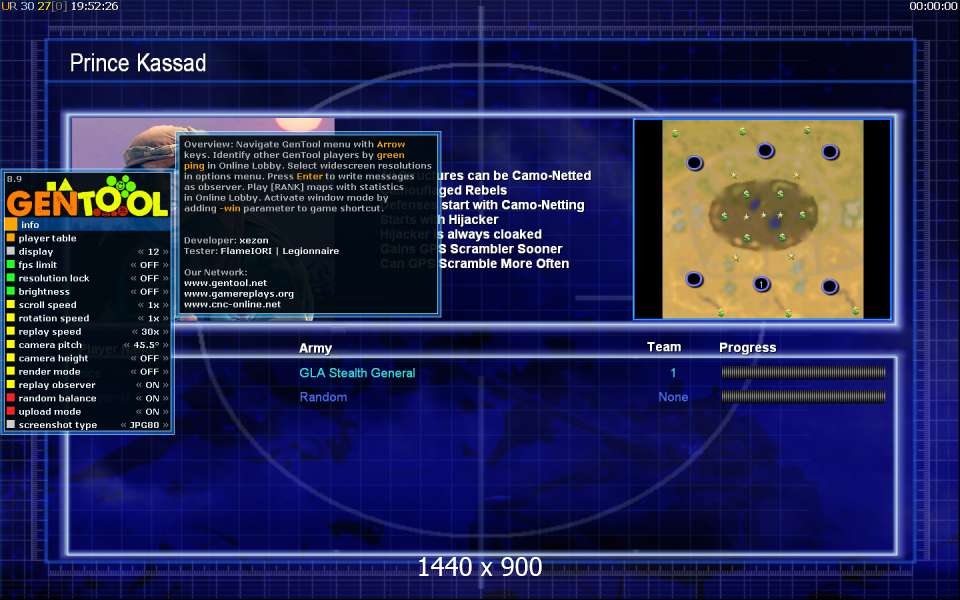Click the red square beside random balance
Screen dimensions: 960x600
click(10, 398)
